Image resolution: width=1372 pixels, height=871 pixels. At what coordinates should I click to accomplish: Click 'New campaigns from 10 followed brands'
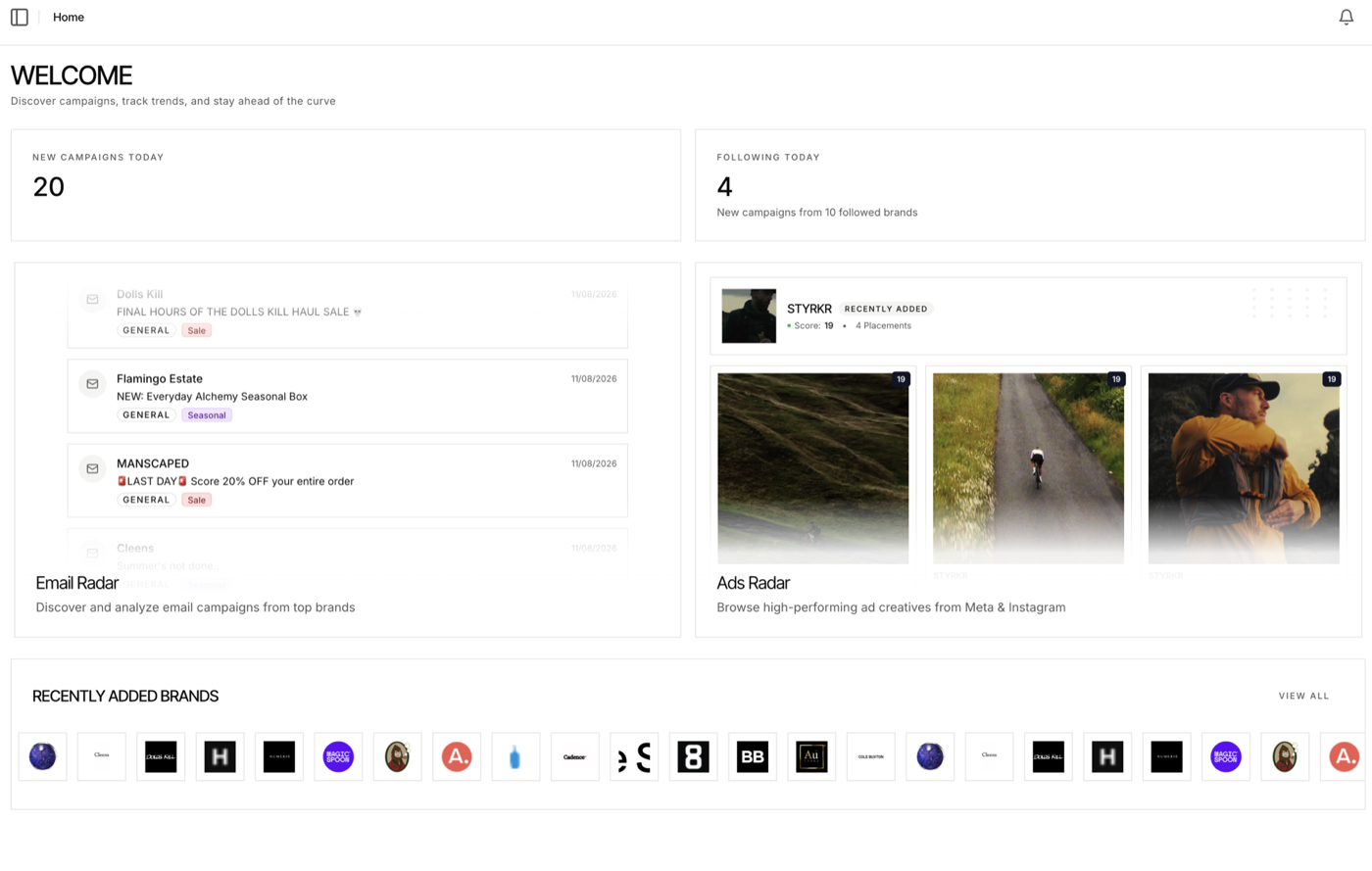click(817, 213)
